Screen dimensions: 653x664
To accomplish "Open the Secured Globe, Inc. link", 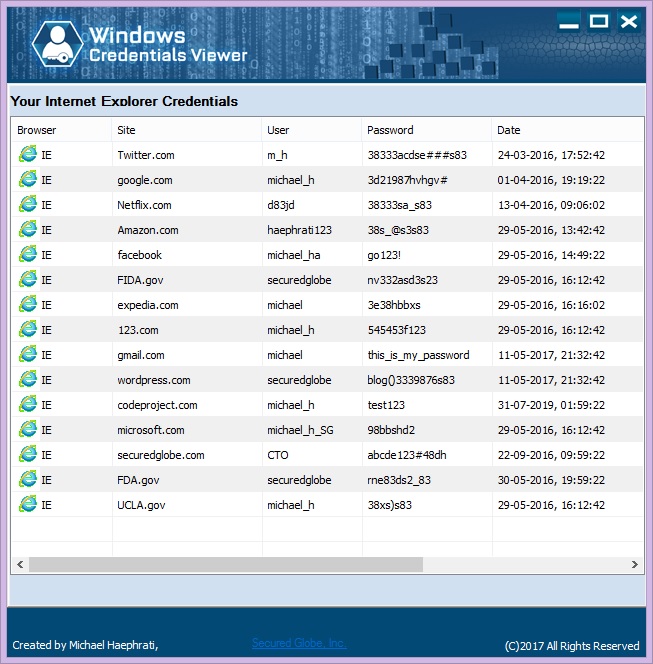I will (299, 643).
